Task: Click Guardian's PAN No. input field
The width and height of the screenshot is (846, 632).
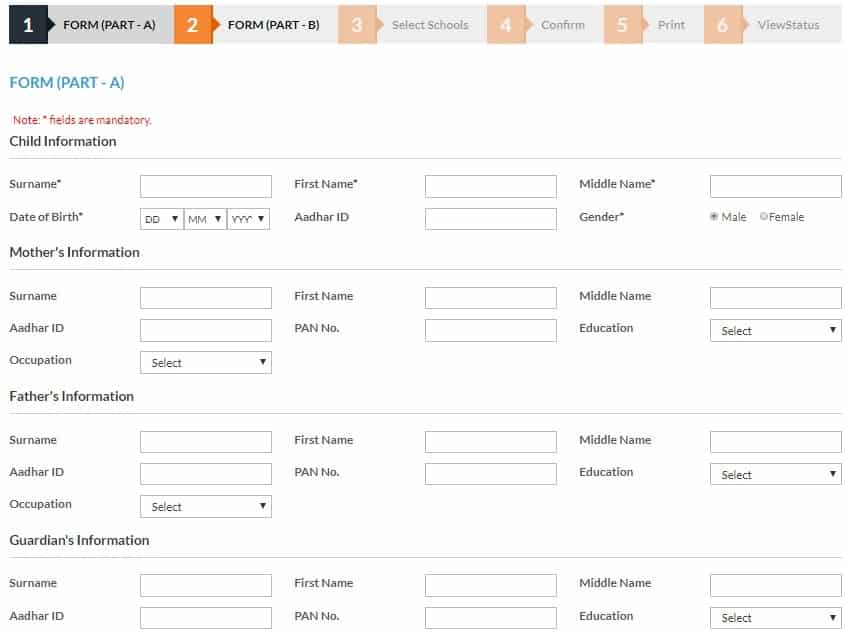Action: [490, 618]
